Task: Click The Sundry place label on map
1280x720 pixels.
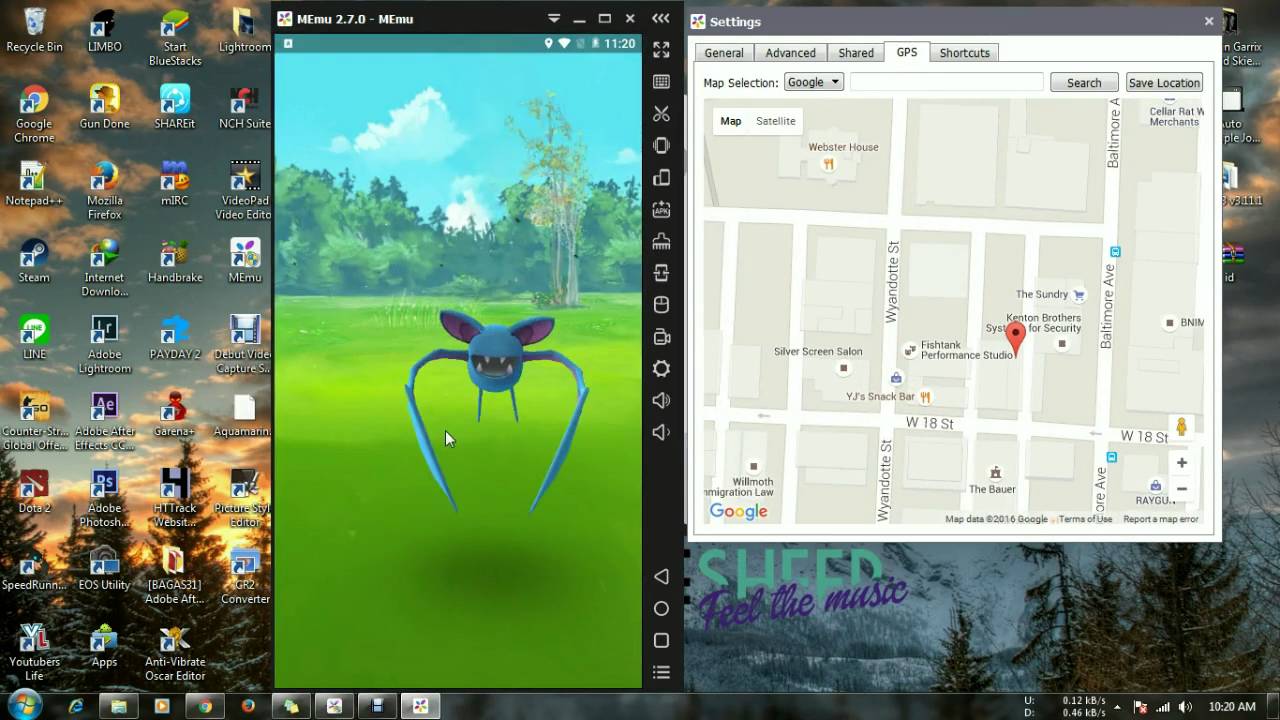Action: (1042, 294)
